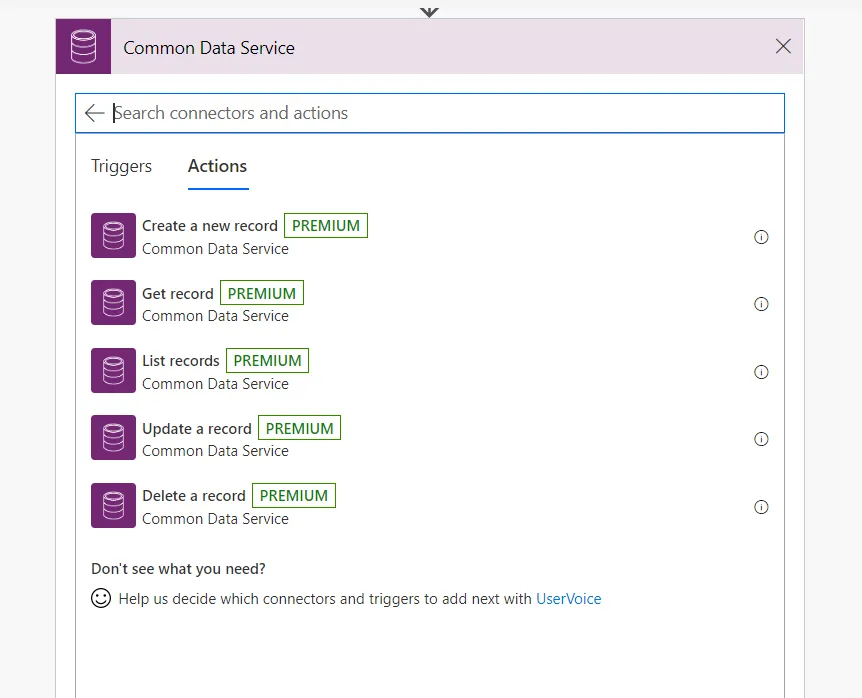This screenshot has width=862, height=698.
Task: Close the Common Data Service panel
Action: pos(783,47)
